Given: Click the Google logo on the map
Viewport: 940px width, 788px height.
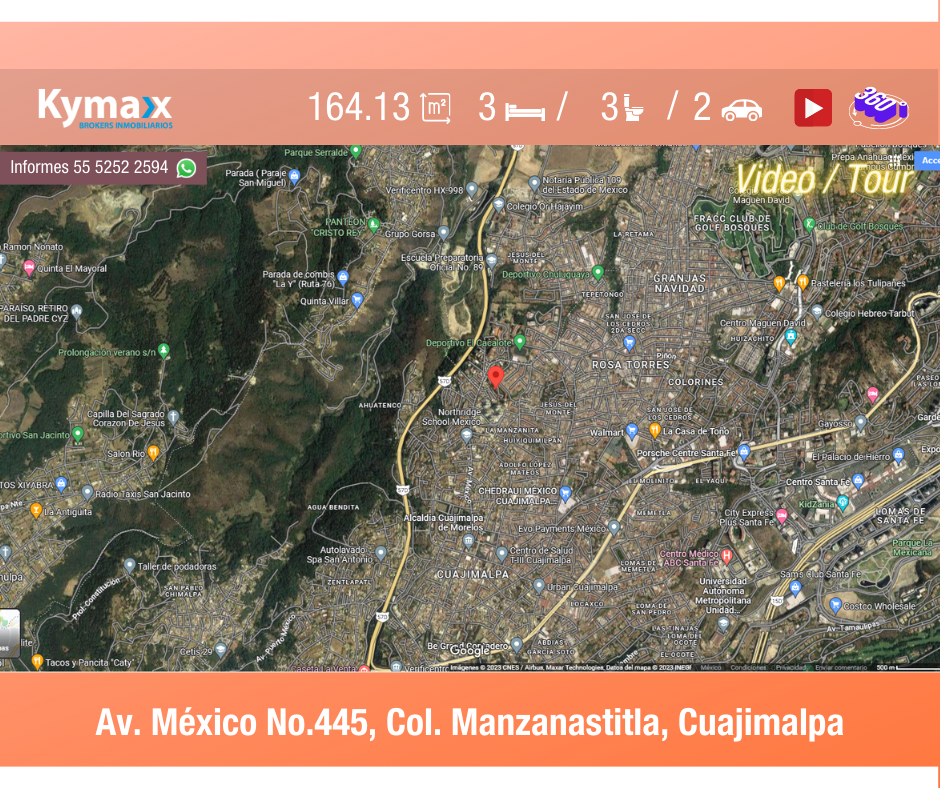Looking at the screenshot, I should tap(469, 651).
